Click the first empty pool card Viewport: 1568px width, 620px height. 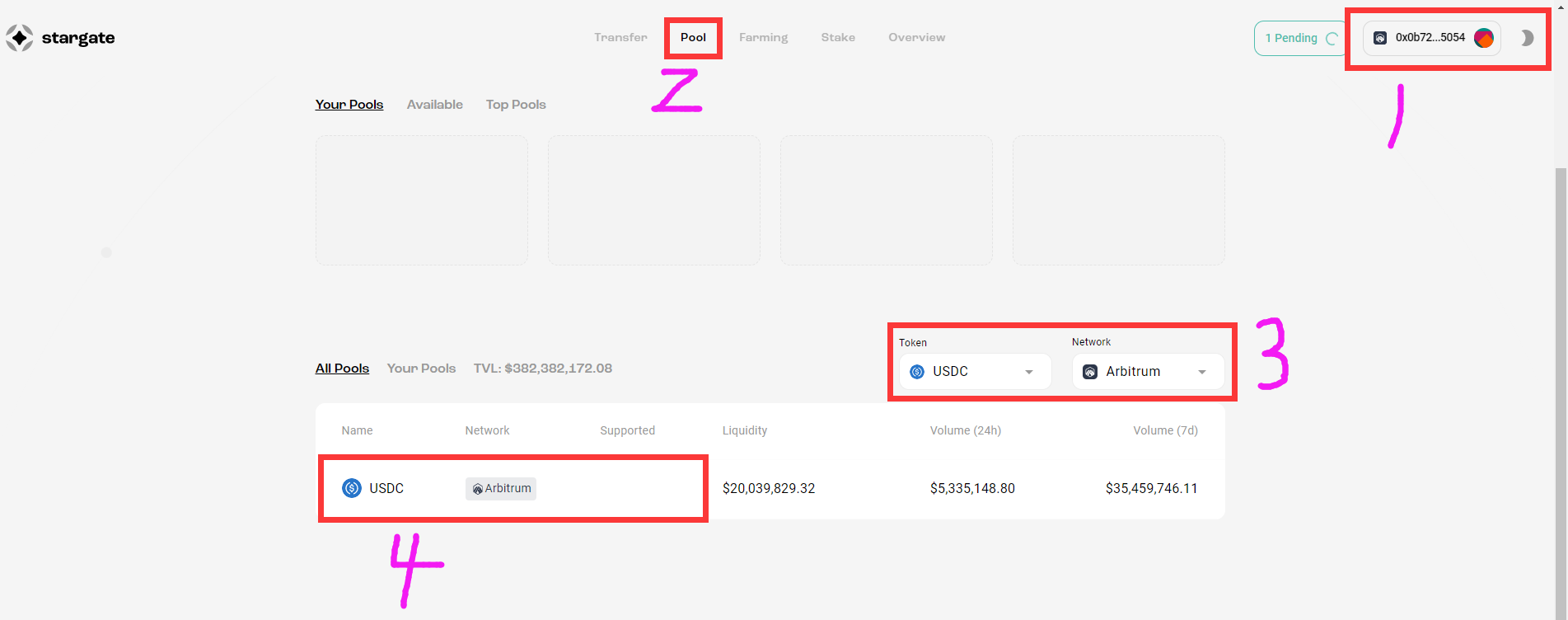(422, 200)
